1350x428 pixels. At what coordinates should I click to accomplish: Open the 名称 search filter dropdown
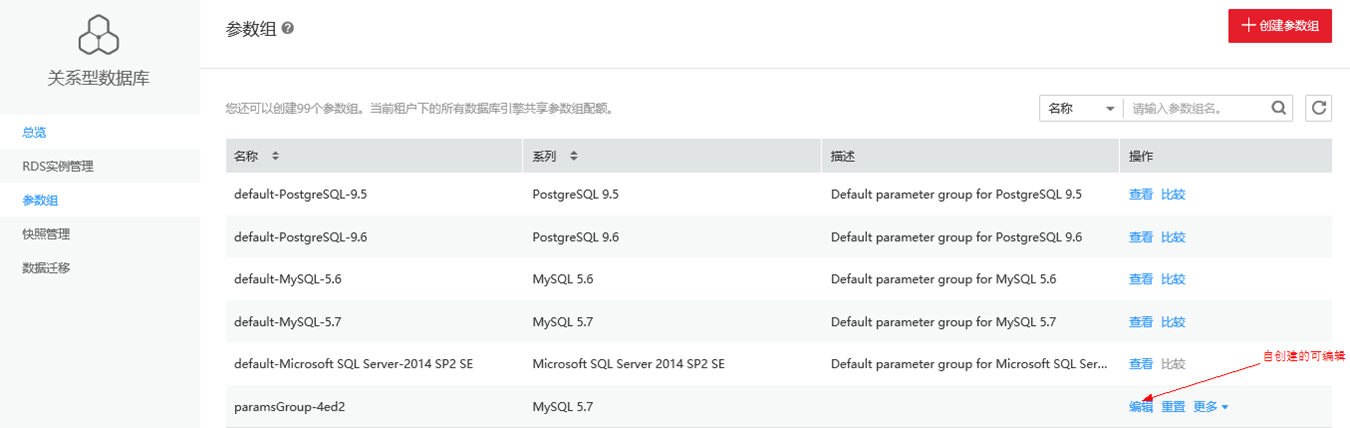click(x=1081, y=108)
